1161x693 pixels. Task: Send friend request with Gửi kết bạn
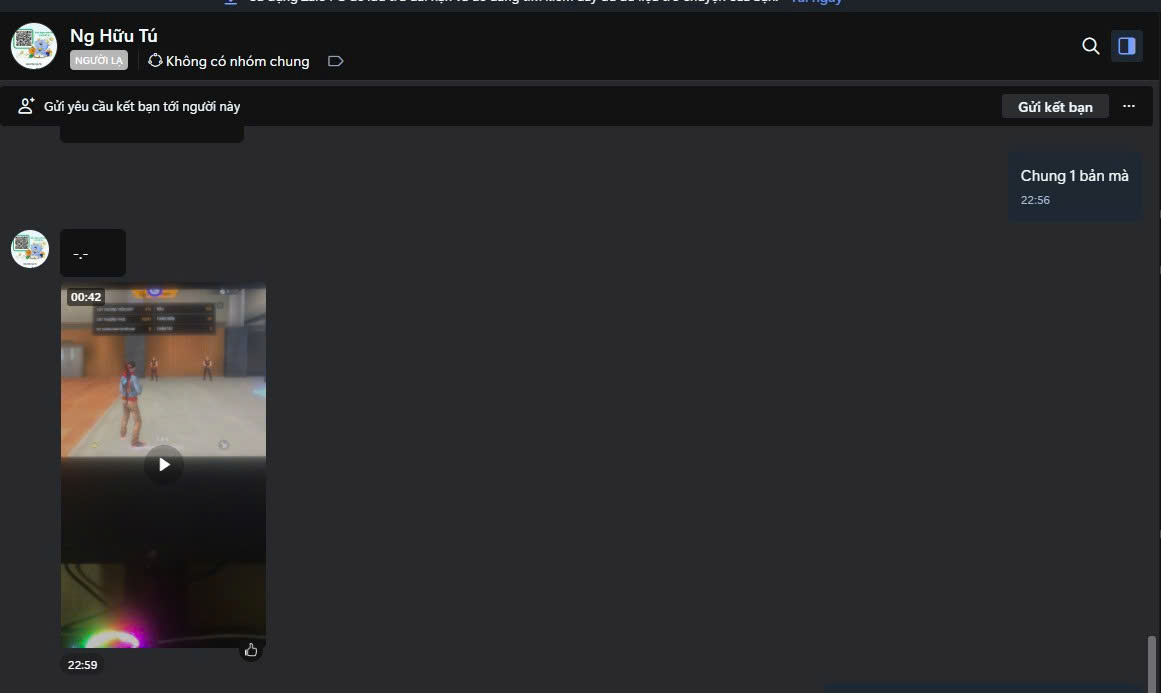coord(1054,107)
